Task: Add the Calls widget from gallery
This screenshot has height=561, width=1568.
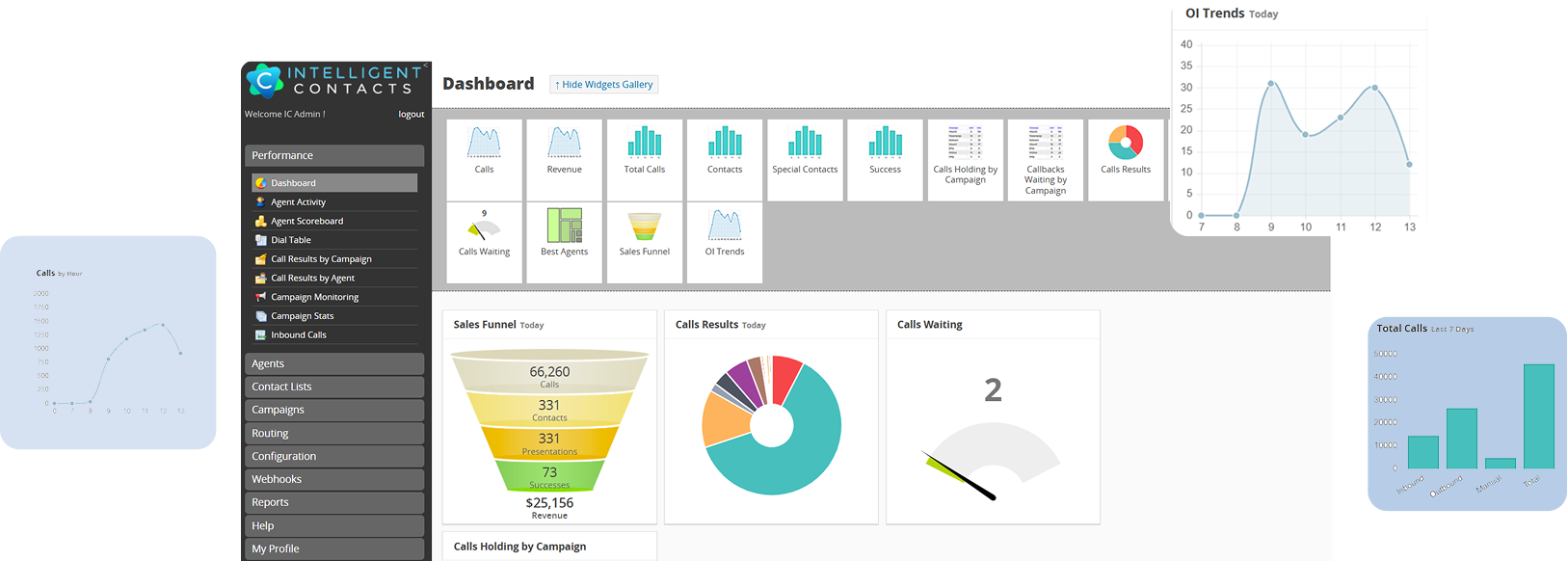Action: coord(484,150)
